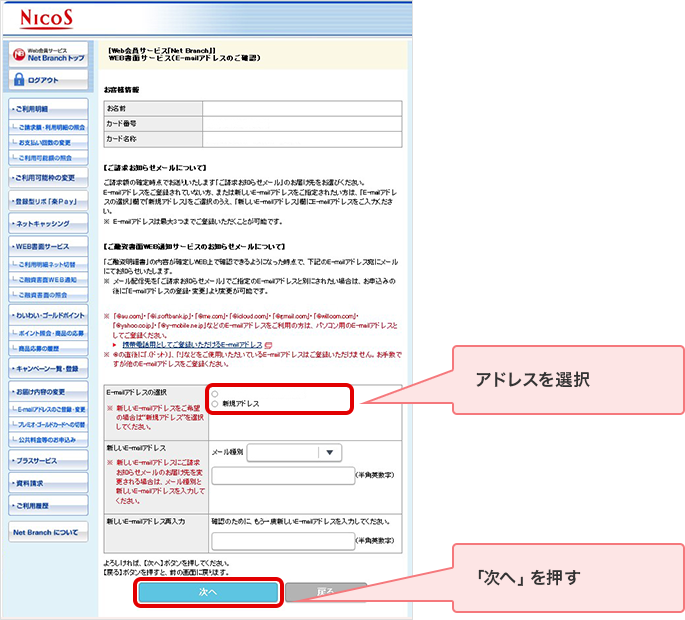Click E-mailアドレスのご登録・変更 sidebar link
The width and height of the screenshot is (685, 620).
click(50, 411)
